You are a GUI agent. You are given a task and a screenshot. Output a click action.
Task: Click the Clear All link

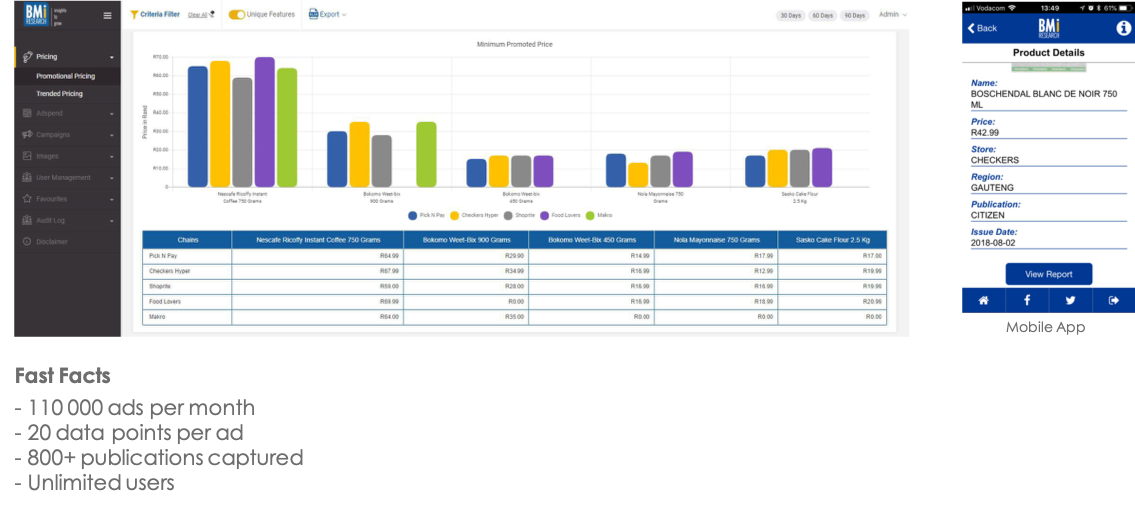[198, 14]
